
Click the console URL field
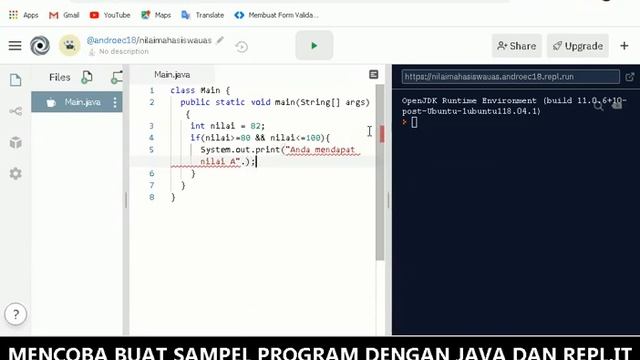tap(510, 77)
